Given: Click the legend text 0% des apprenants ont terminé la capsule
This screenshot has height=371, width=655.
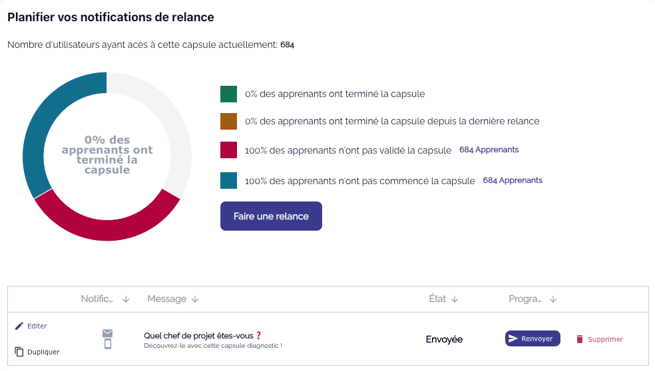Looking at the screenshot, I should tap(335, 94).
